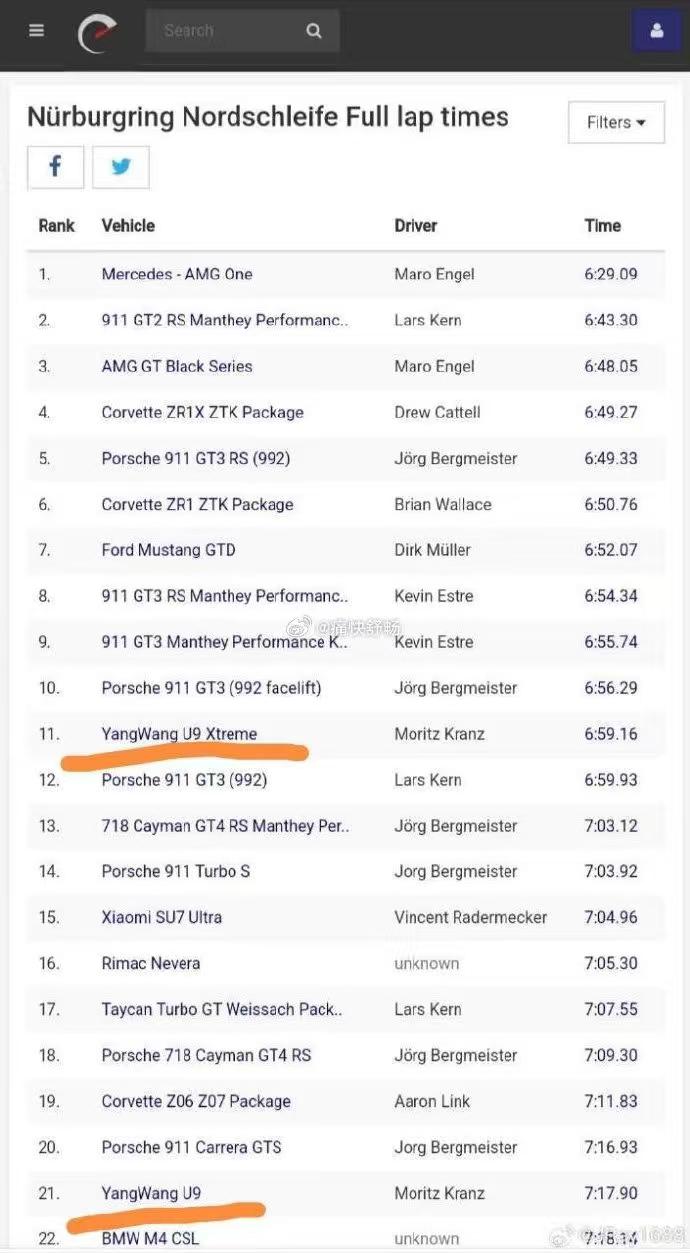Open the user account icon
Viewport: 690px width, 1253px height.
coord(657,31)
